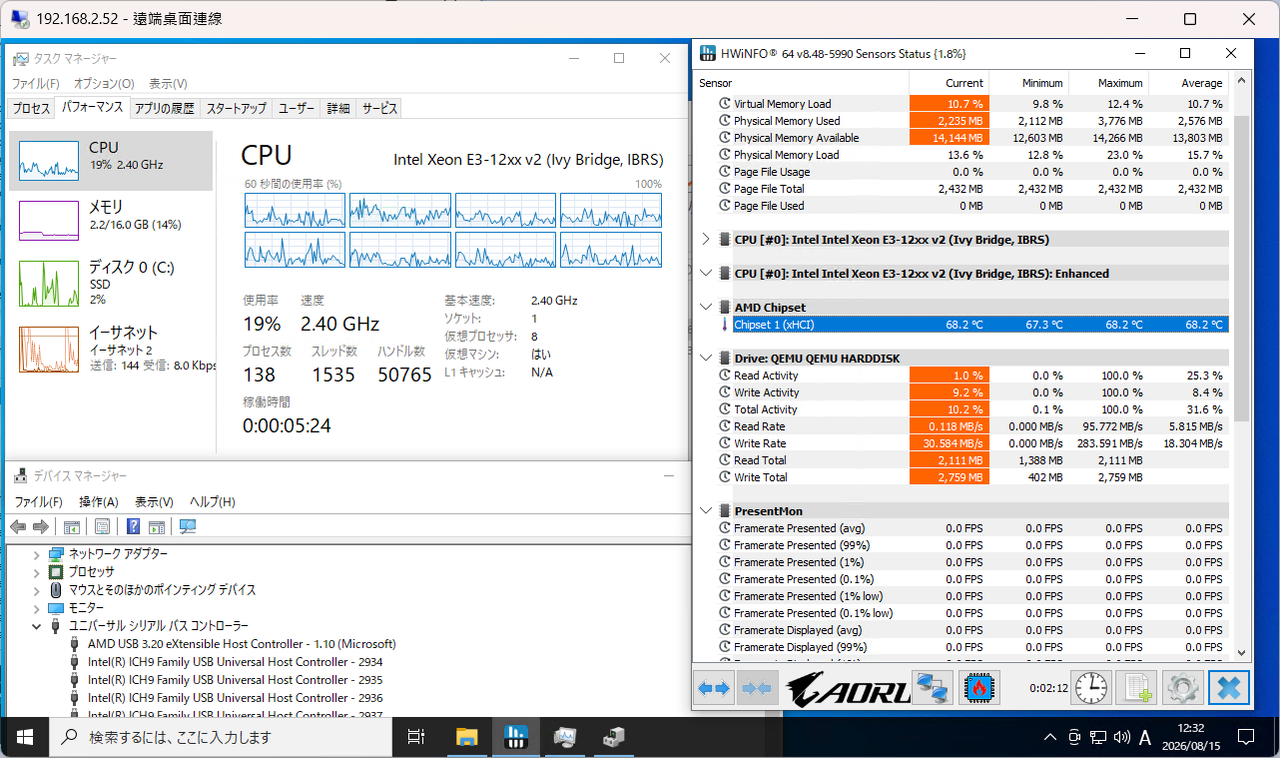
Task: Expand プロセッサ node in Device Manager
Action: click(x=37, y=572)
